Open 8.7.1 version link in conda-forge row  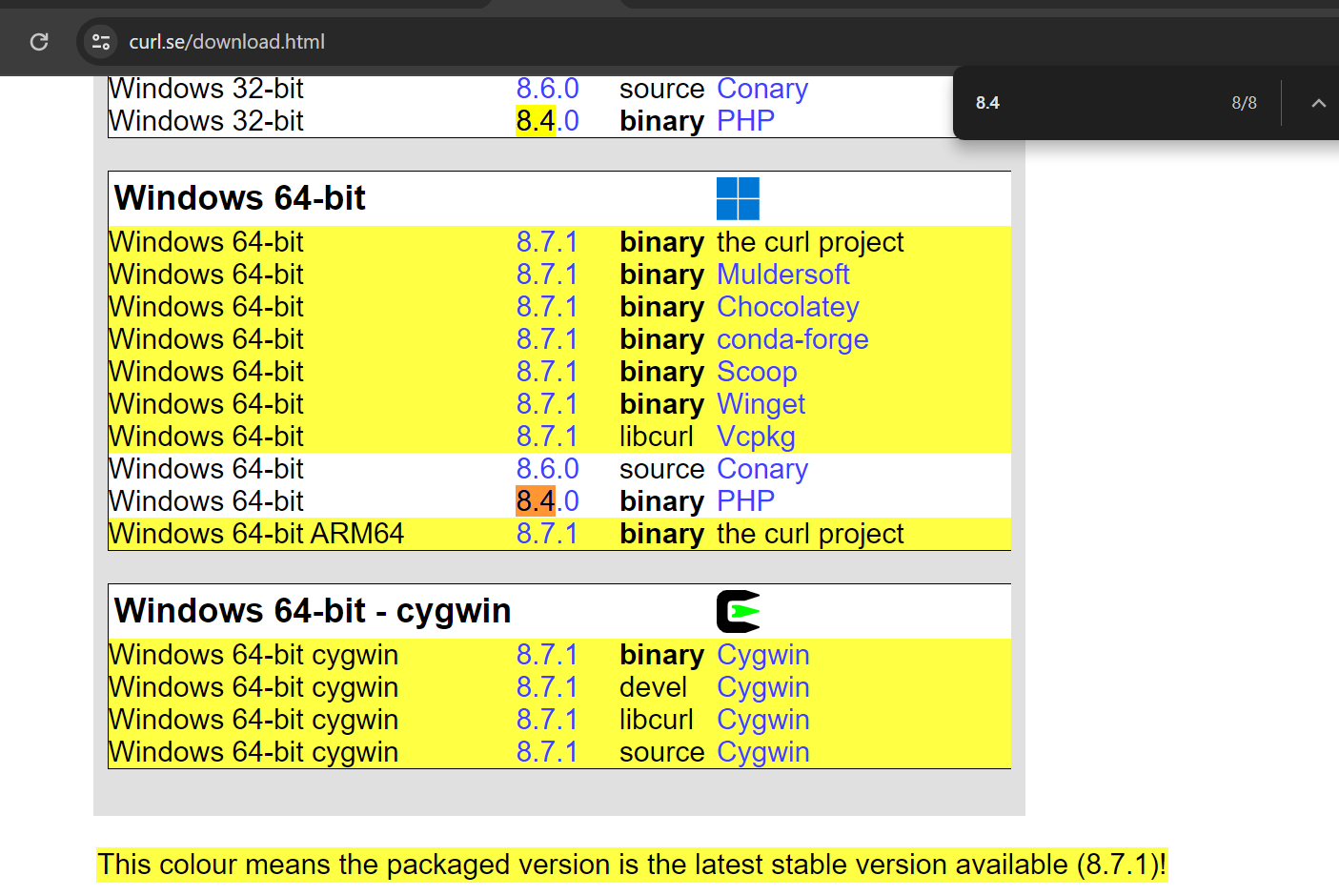547,339
